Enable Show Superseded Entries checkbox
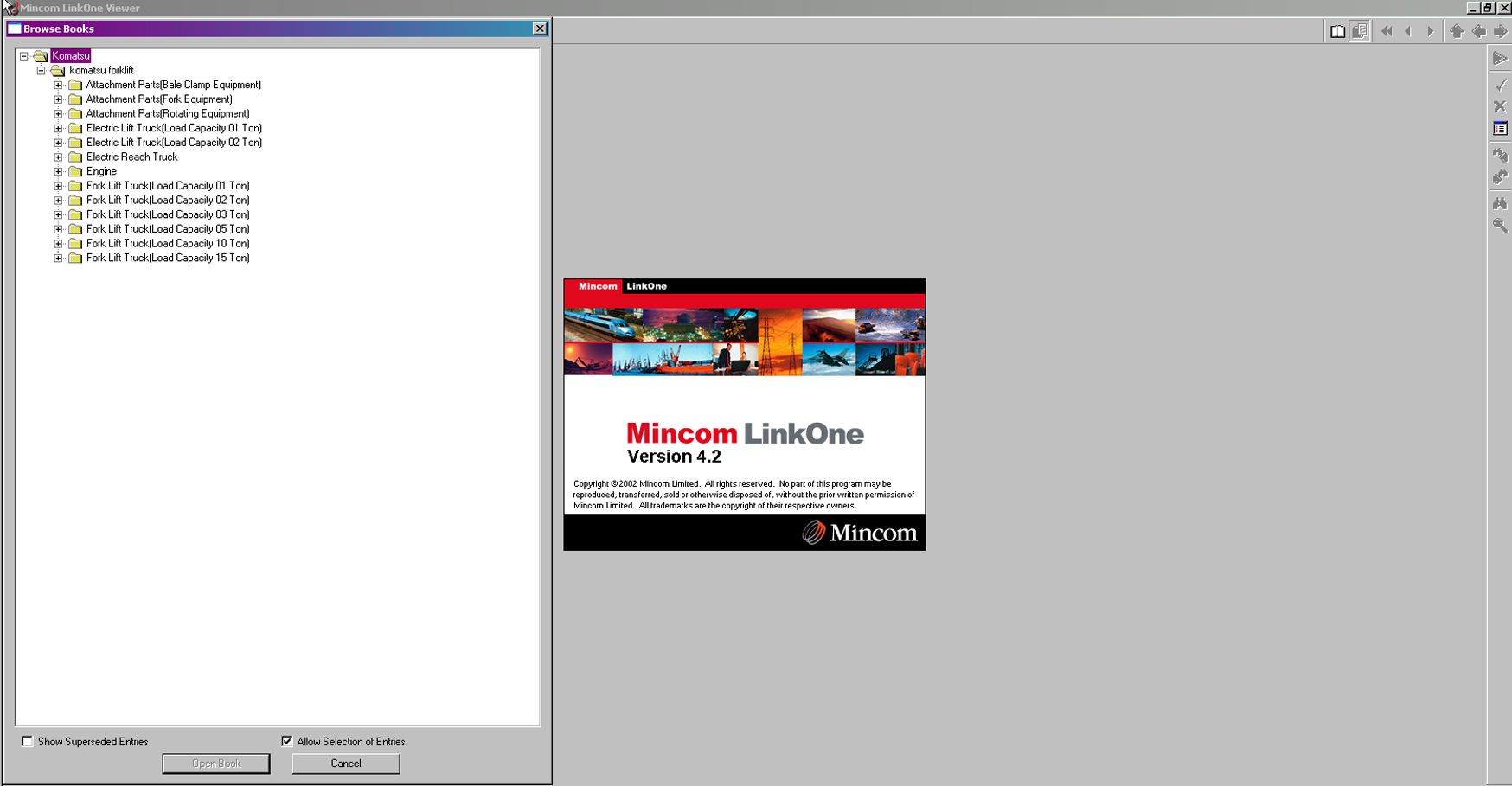The height and width of the screenshot is (786, 1512). coord(28,742)
